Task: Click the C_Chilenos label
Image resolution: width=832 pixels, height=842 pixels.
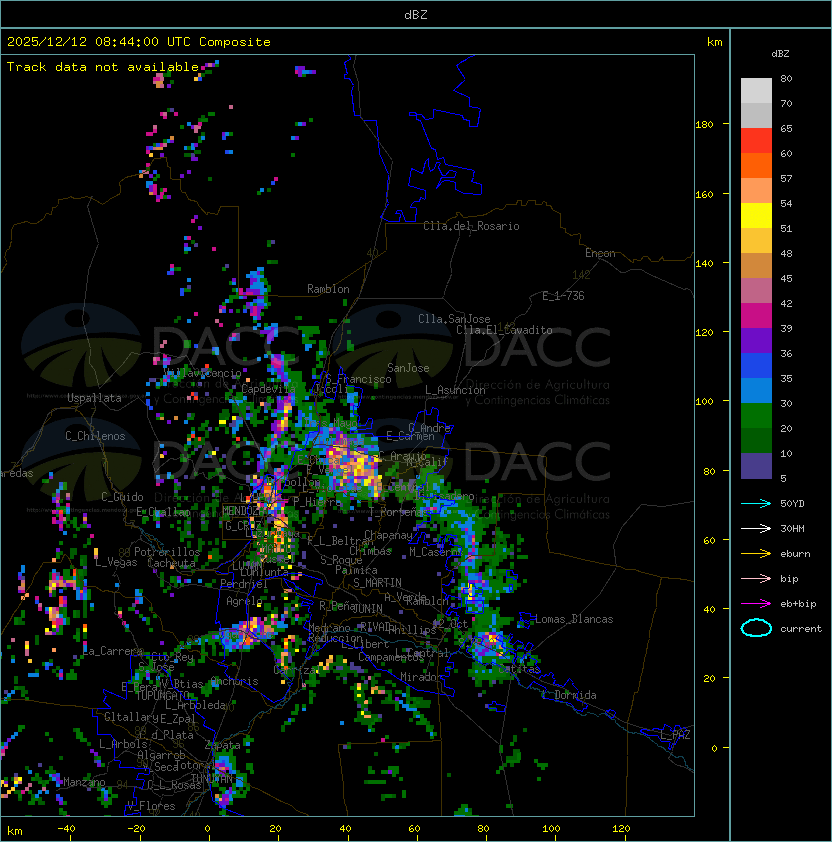Action: 95,436
